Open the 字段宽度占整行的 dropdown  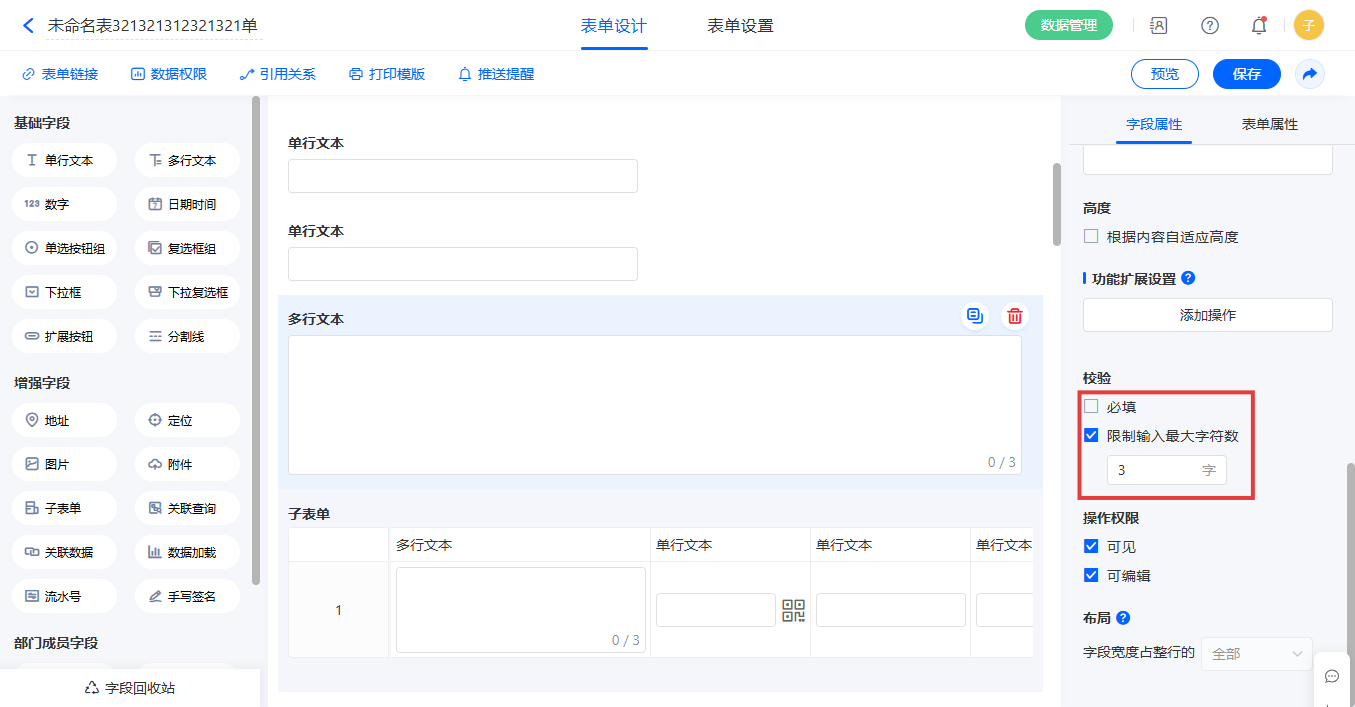1256,654
